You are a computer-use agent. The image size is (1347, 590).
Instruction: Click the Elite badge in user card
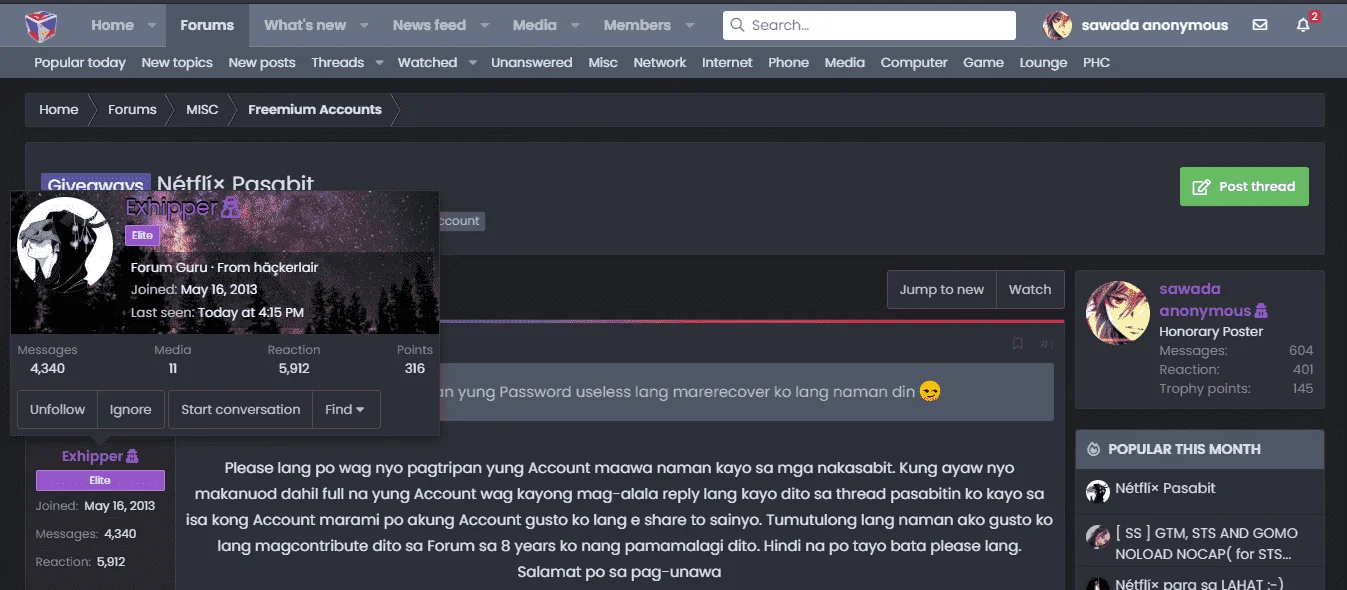[x=142, y=235]
